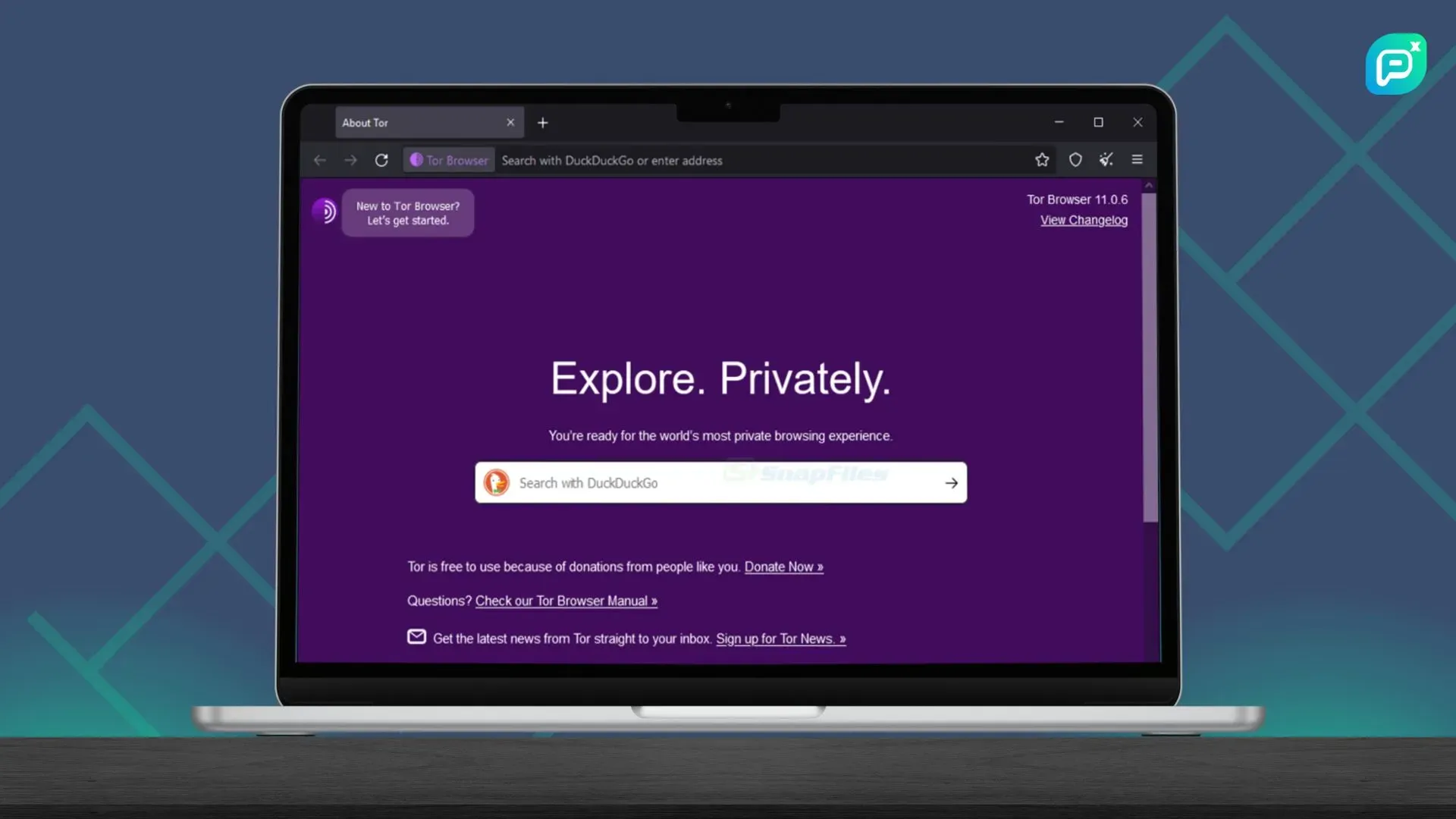
Task: Open the security level shield icon
Action: click(x=1075, y=159)
